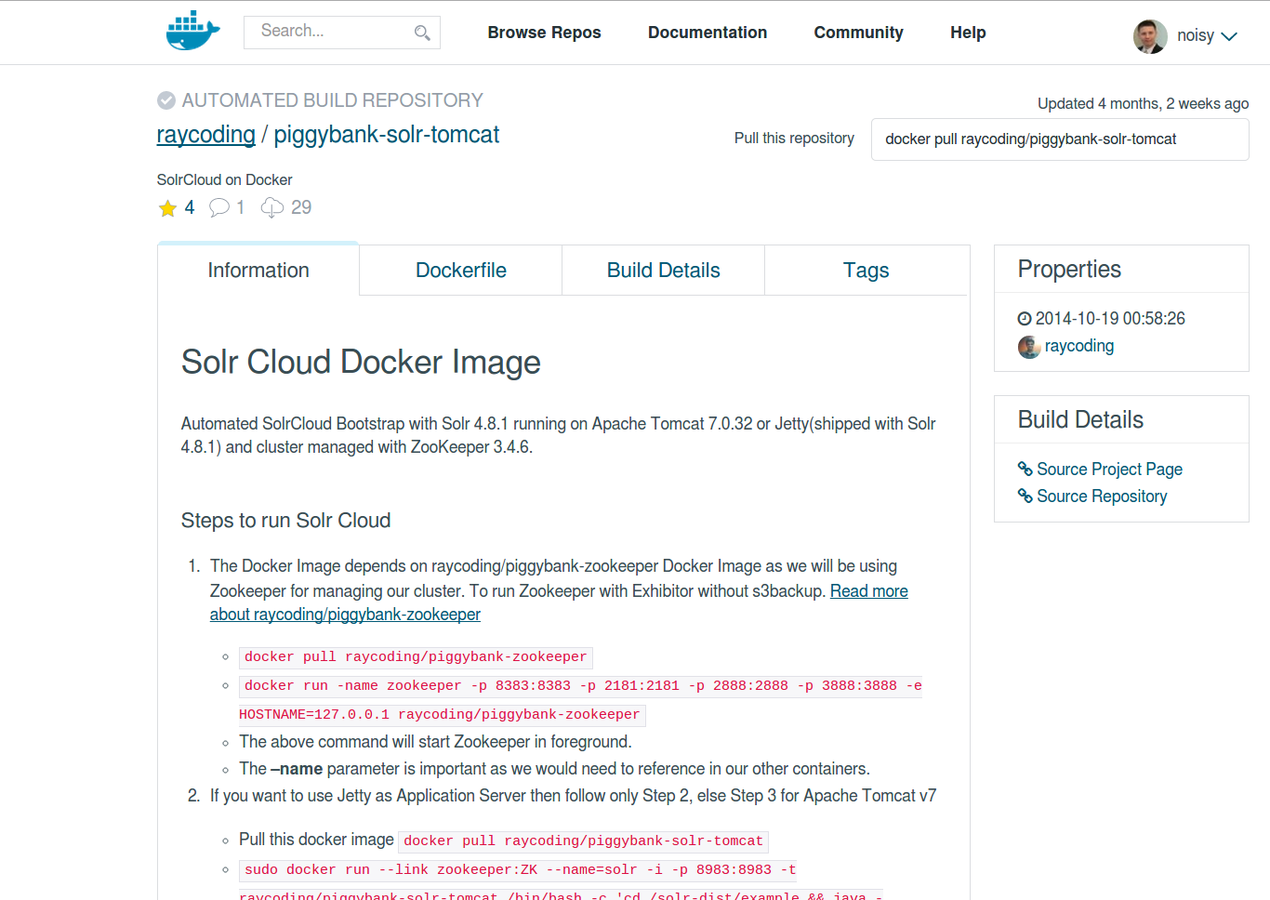
Task: Click the 'SolrCloud on Docker' description
Action: (224, 180)
